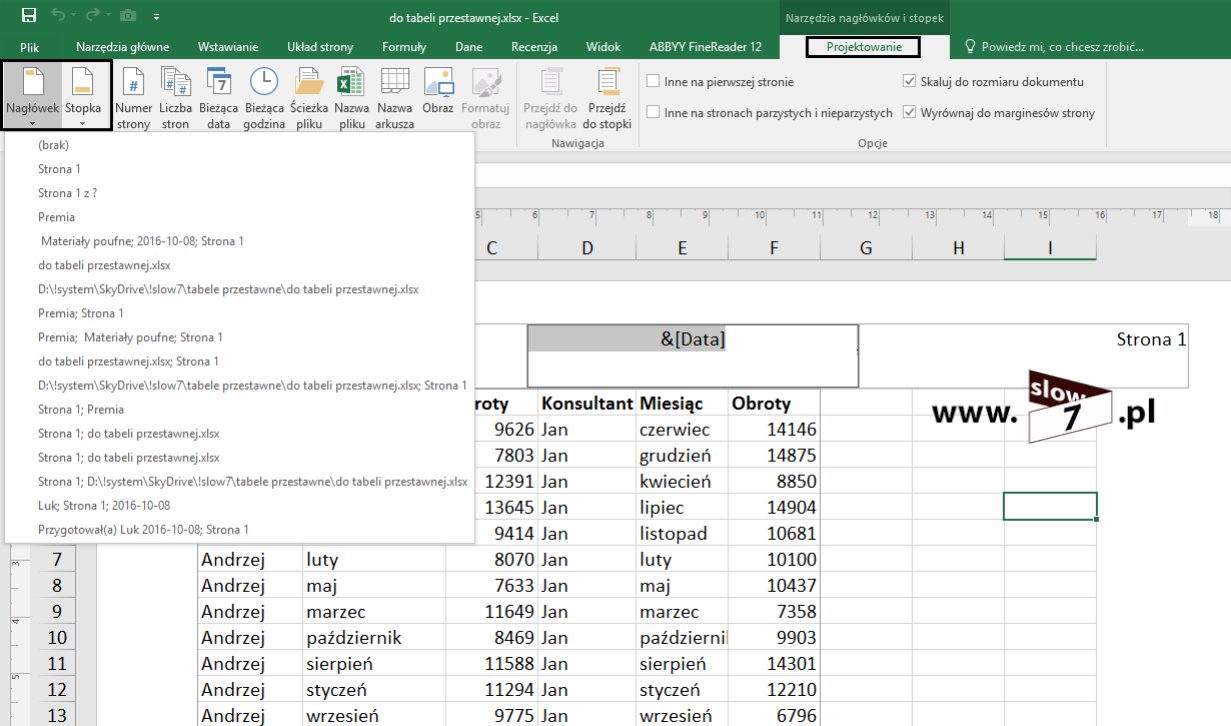Click cell with value 14146
The image size is (1231, 726).
(774, 429)
